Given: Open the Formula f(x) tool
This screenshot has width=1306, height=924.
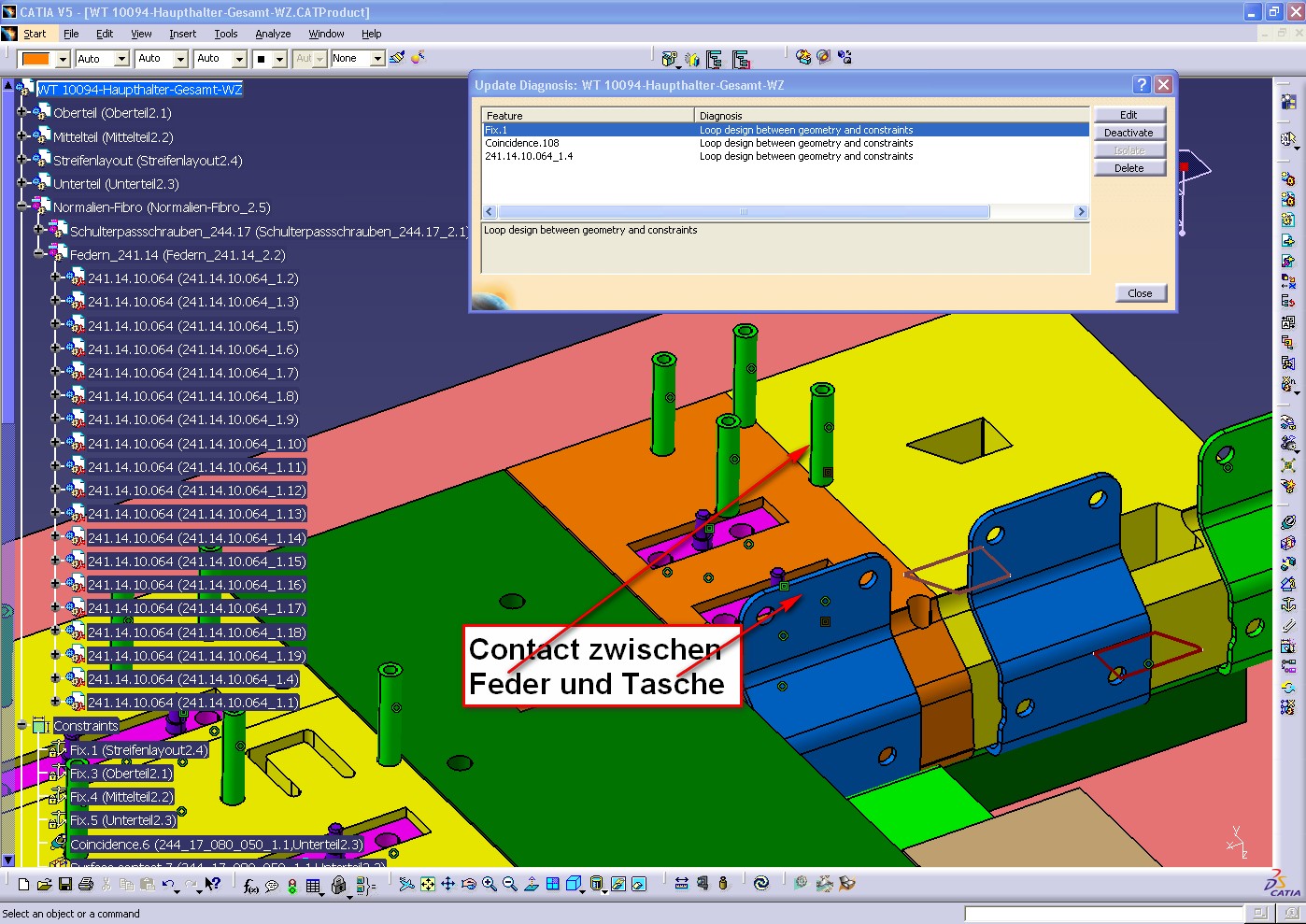Looking at the screenshot, I should point(250,885).
